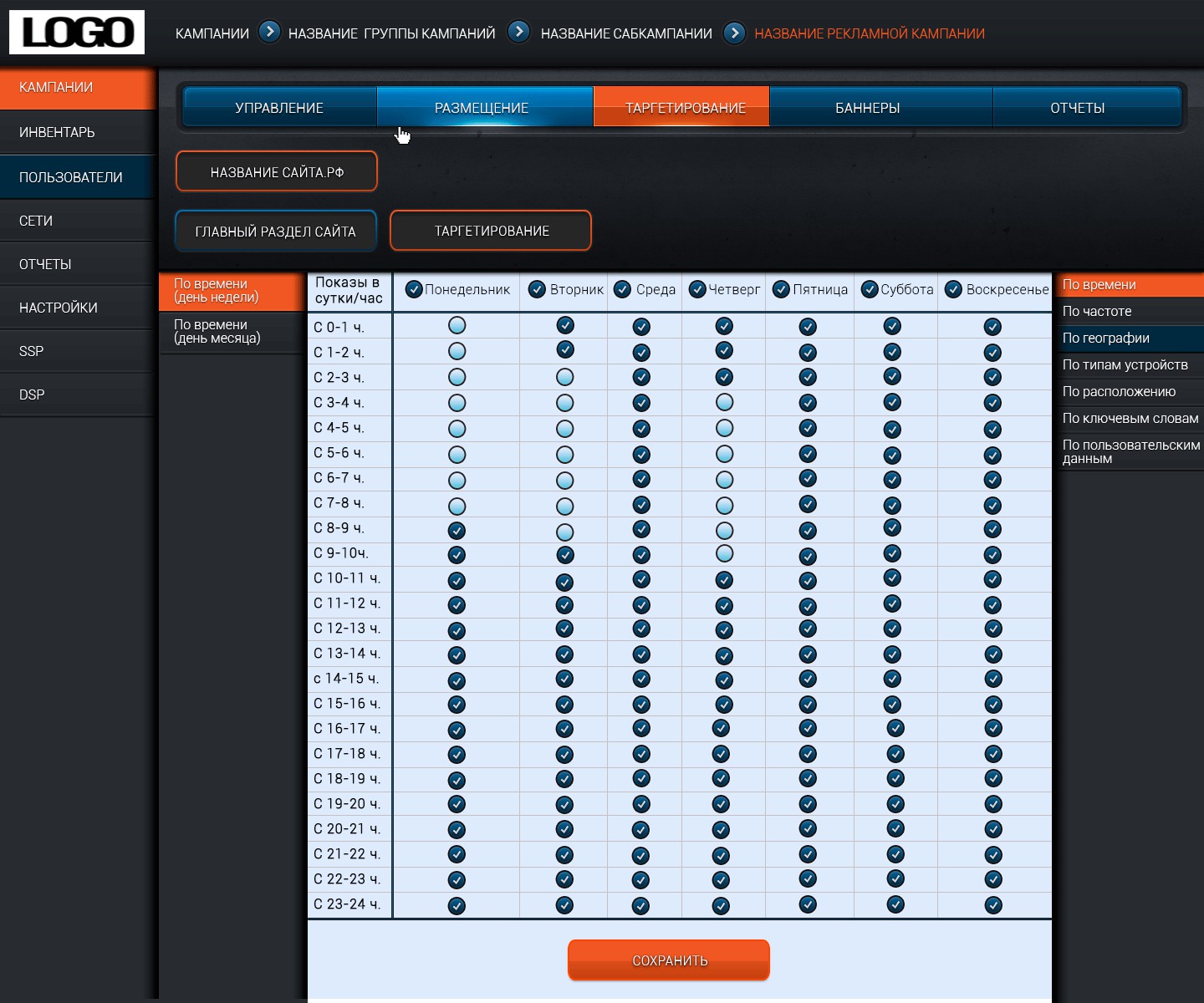Screen dimensions: 1204x1003
Task: Open СЕТИ in the sidebar
Action: point(78,221)
